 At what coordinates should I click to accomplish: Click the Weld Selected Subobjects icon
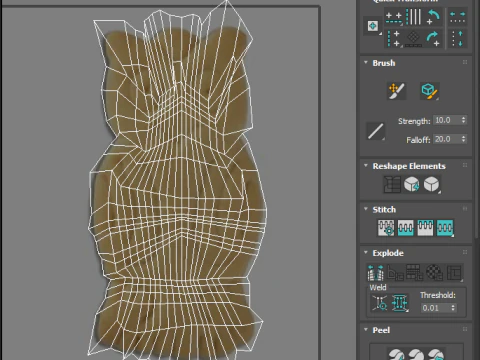(399, 303)
